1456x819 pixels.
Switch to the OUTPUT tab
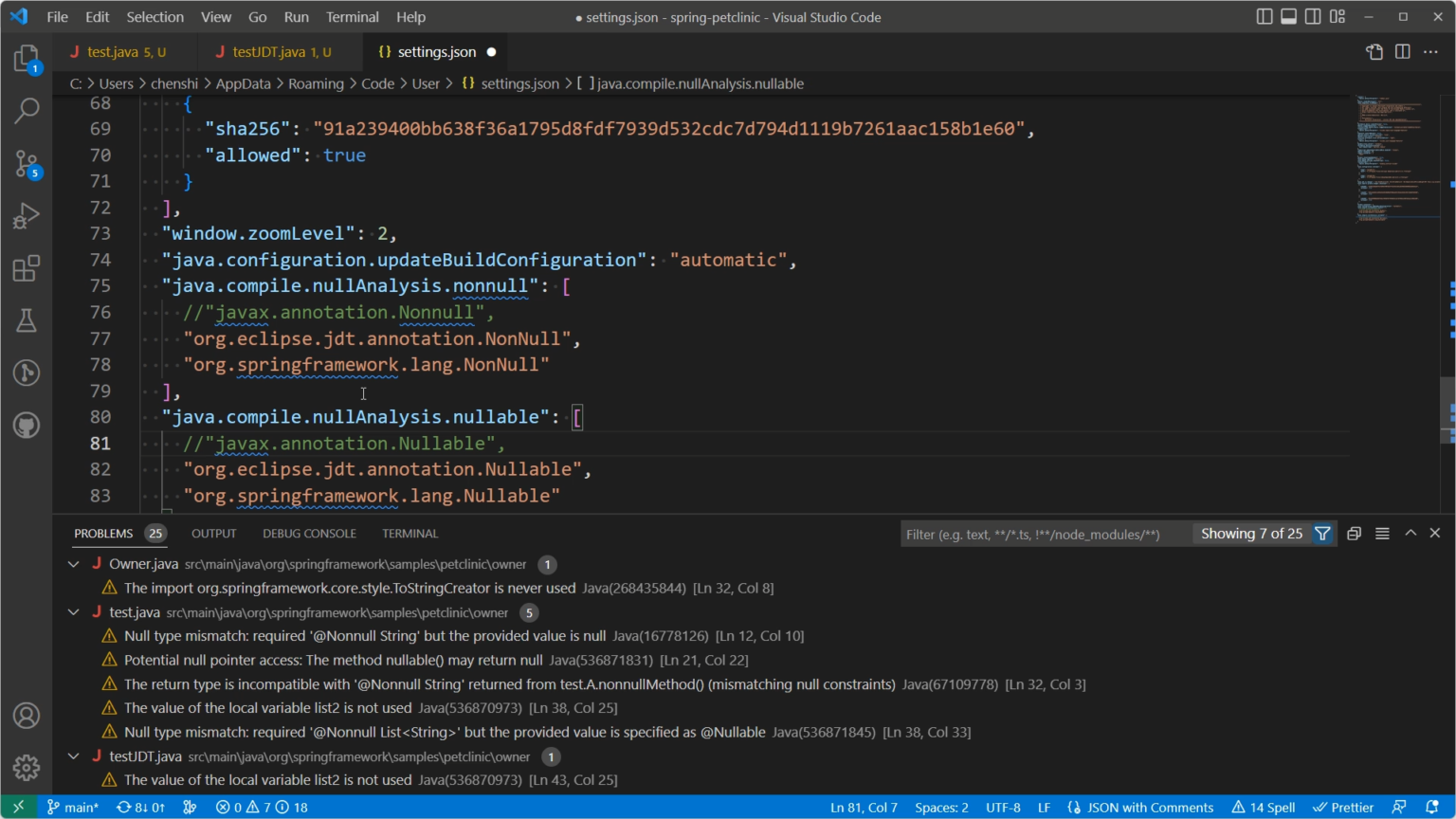(x=213, y=533)
